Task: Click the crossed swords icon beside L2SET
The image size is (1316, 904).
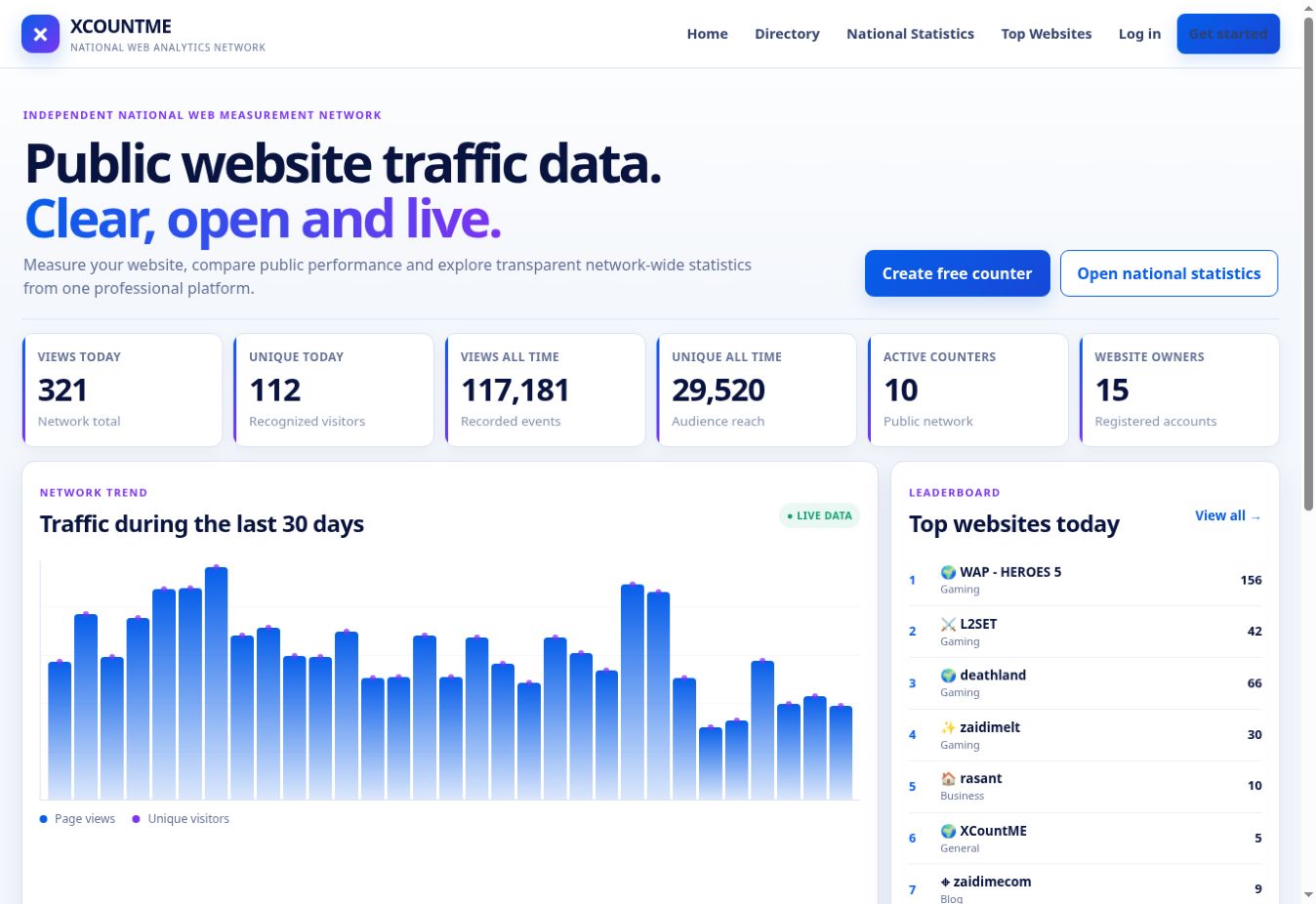Action: tap(948, 624)
